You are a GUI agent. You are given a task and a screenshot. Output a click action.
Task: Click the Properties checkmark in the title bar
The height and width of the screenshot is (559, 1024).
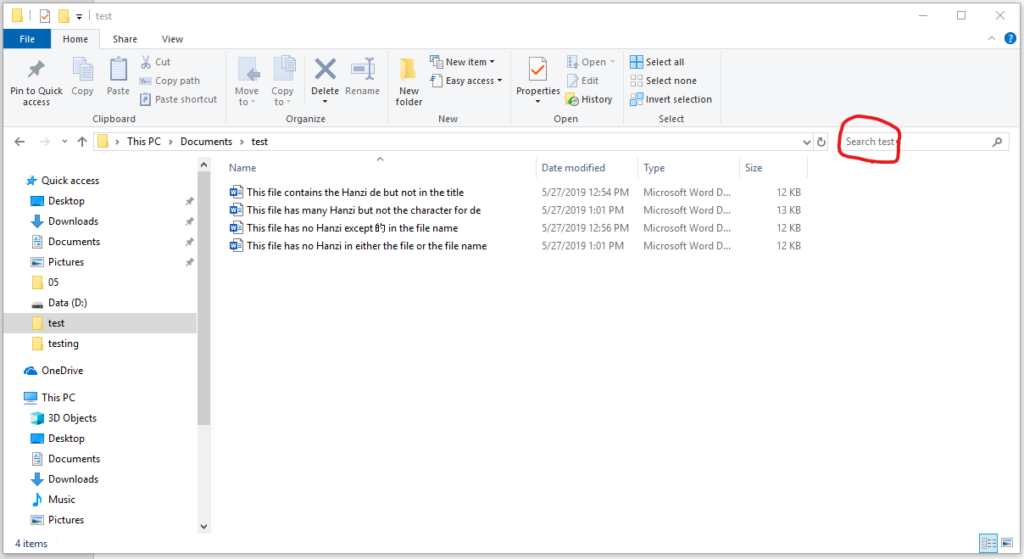click(45, 16)
